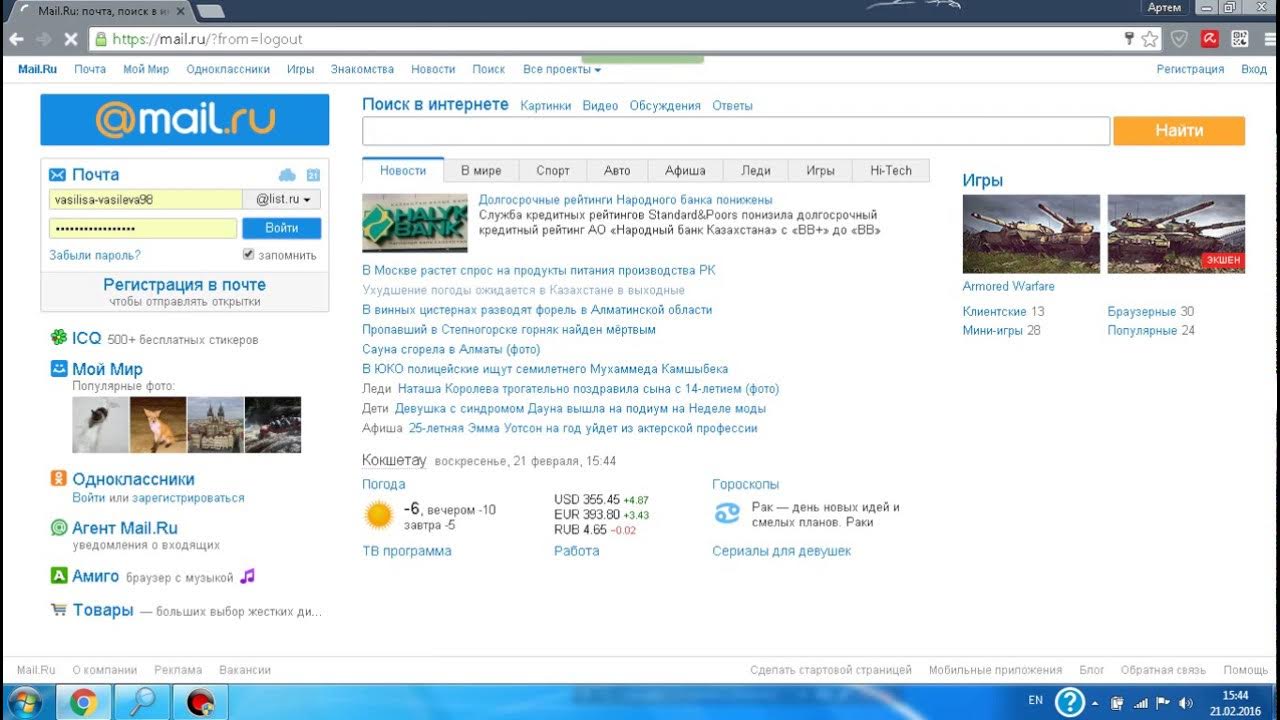Select the Новости news tab
The width and height of the screenshot is (1280, 720).
(403, 170)
